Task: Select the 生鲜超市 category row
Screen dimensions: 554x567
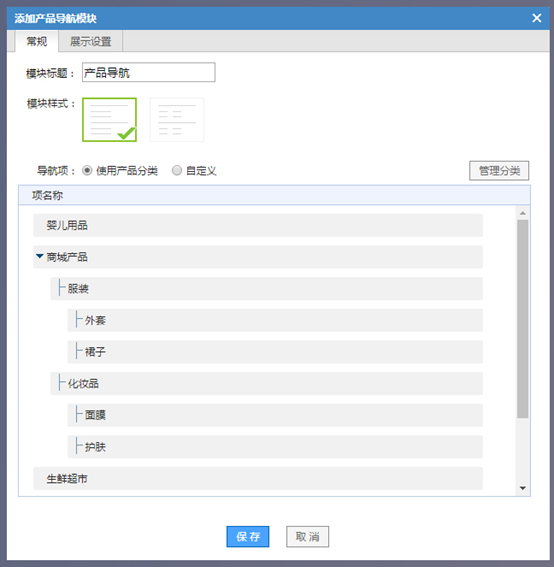Action: [x=258, y=478]
